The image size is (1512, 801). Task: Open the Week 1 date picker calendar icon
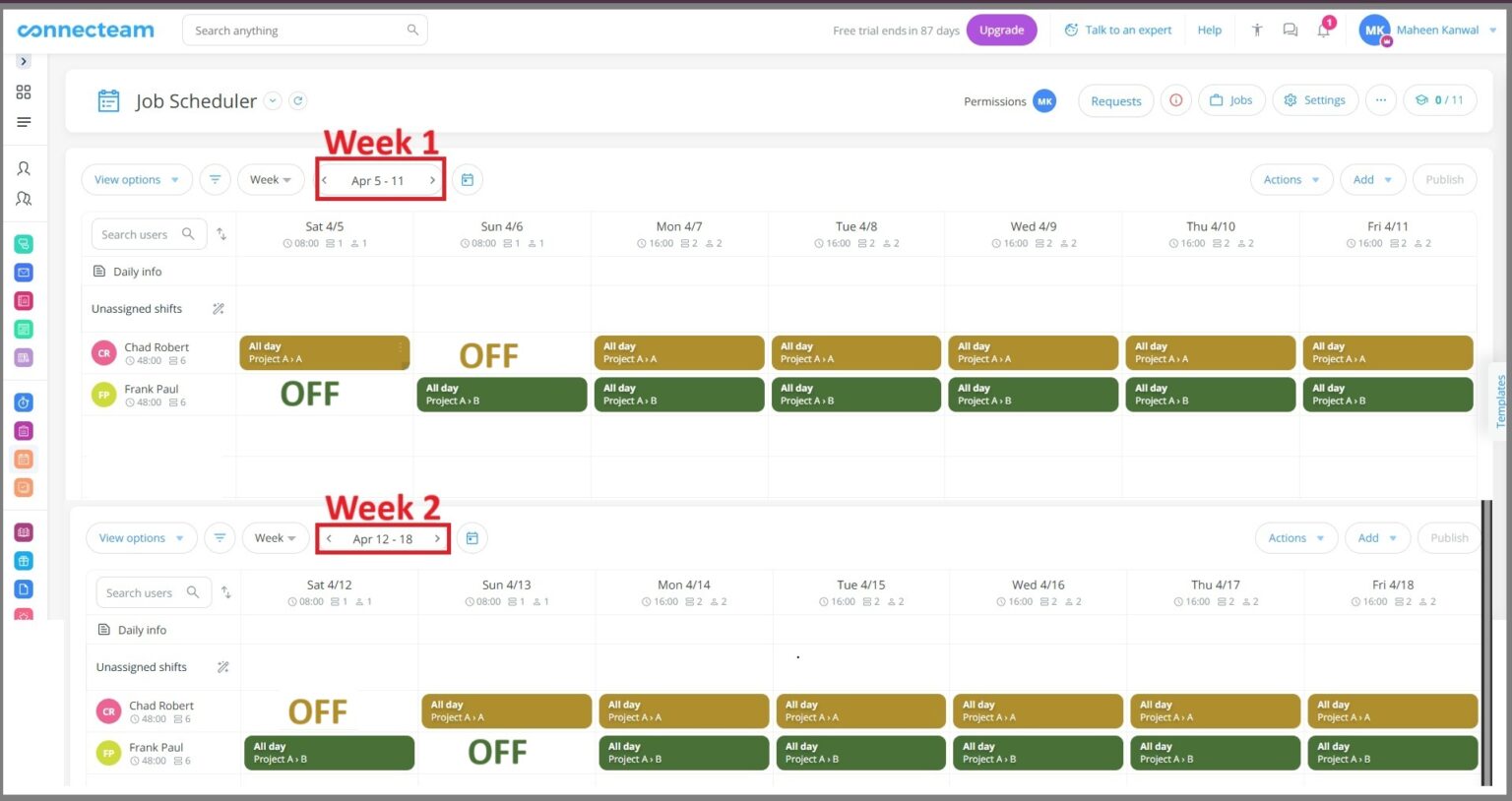tap(468, 179)
